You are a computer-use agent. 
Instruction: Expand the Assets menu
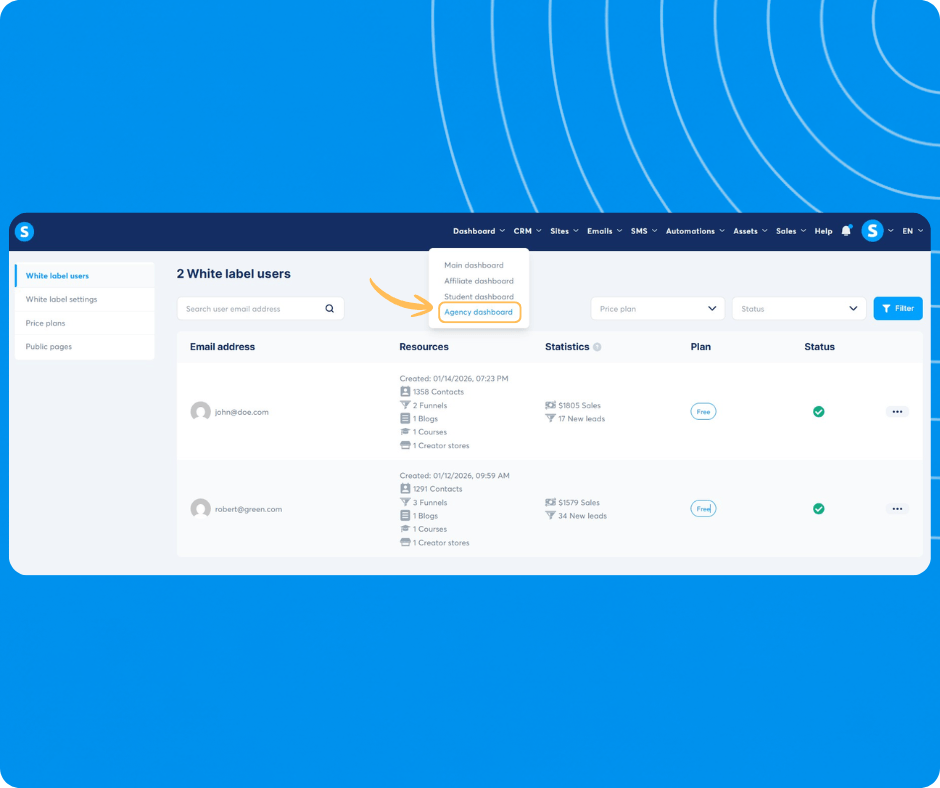[x=750, y=231]
